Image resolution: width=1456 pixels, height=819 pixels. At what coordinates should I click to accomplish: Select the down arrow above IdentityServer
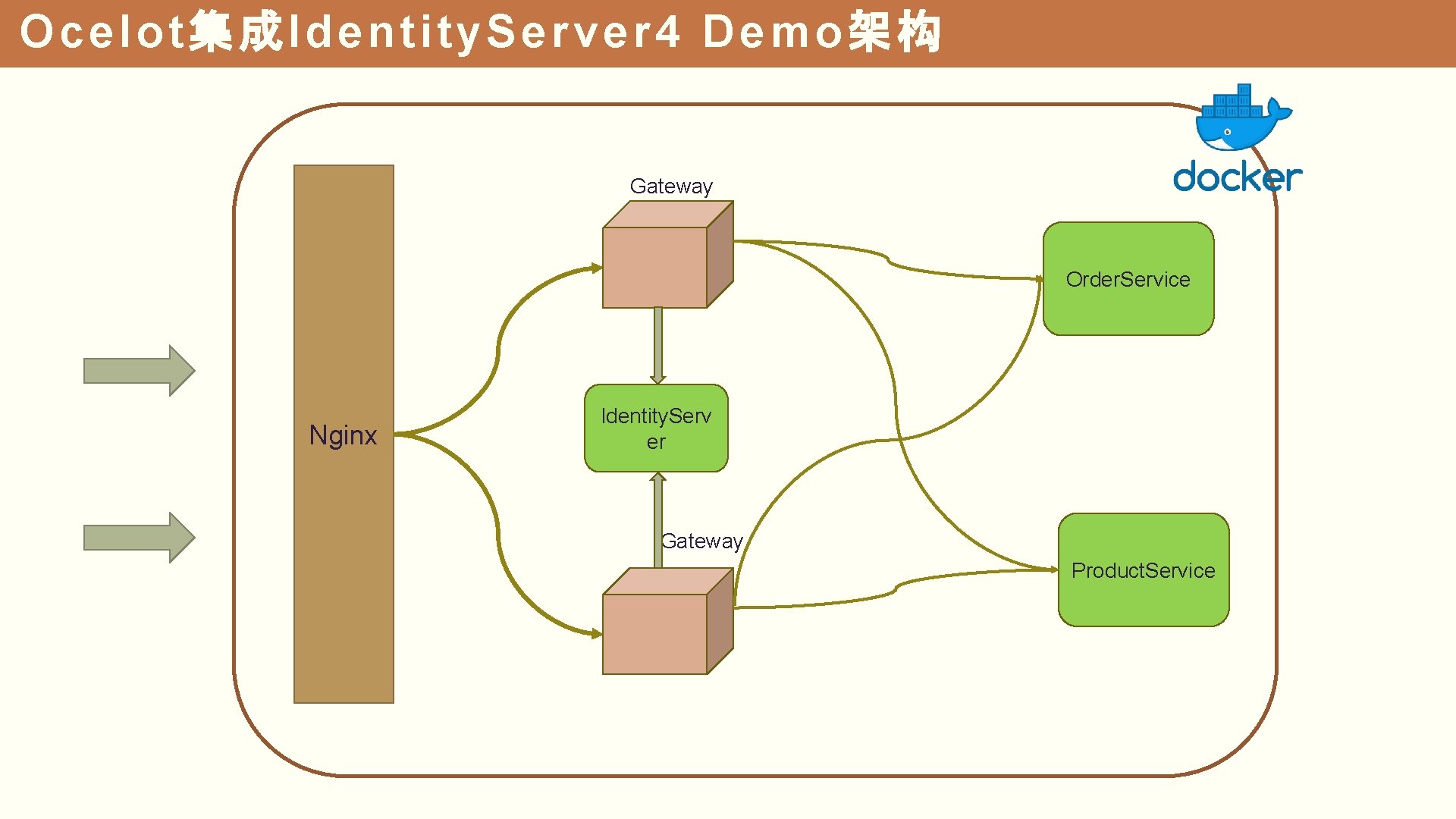[658, 345]
